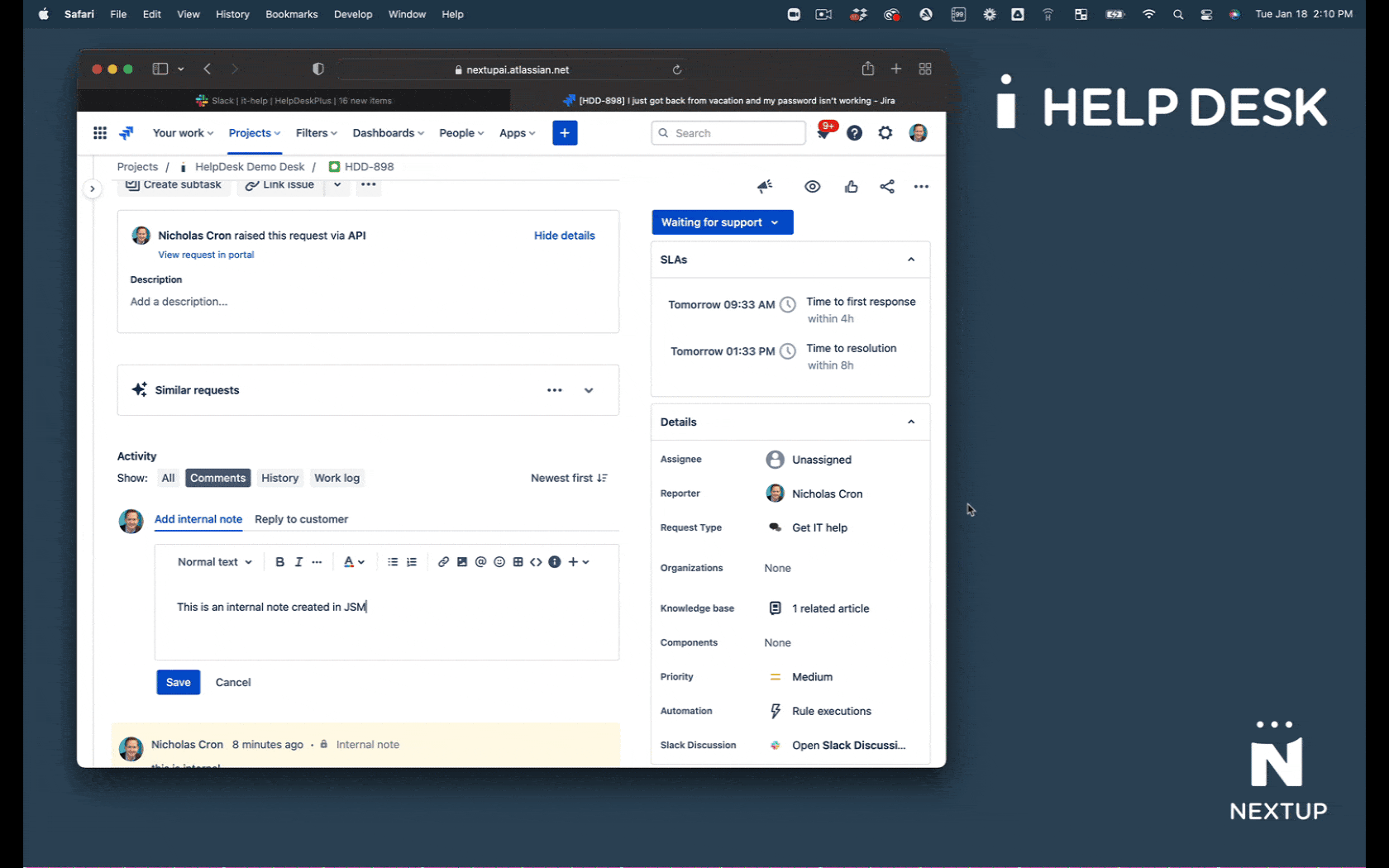The width and height of the screenshot is (1389, 868).
Task: Save the internal note
Action: click(x=179, y=682)
